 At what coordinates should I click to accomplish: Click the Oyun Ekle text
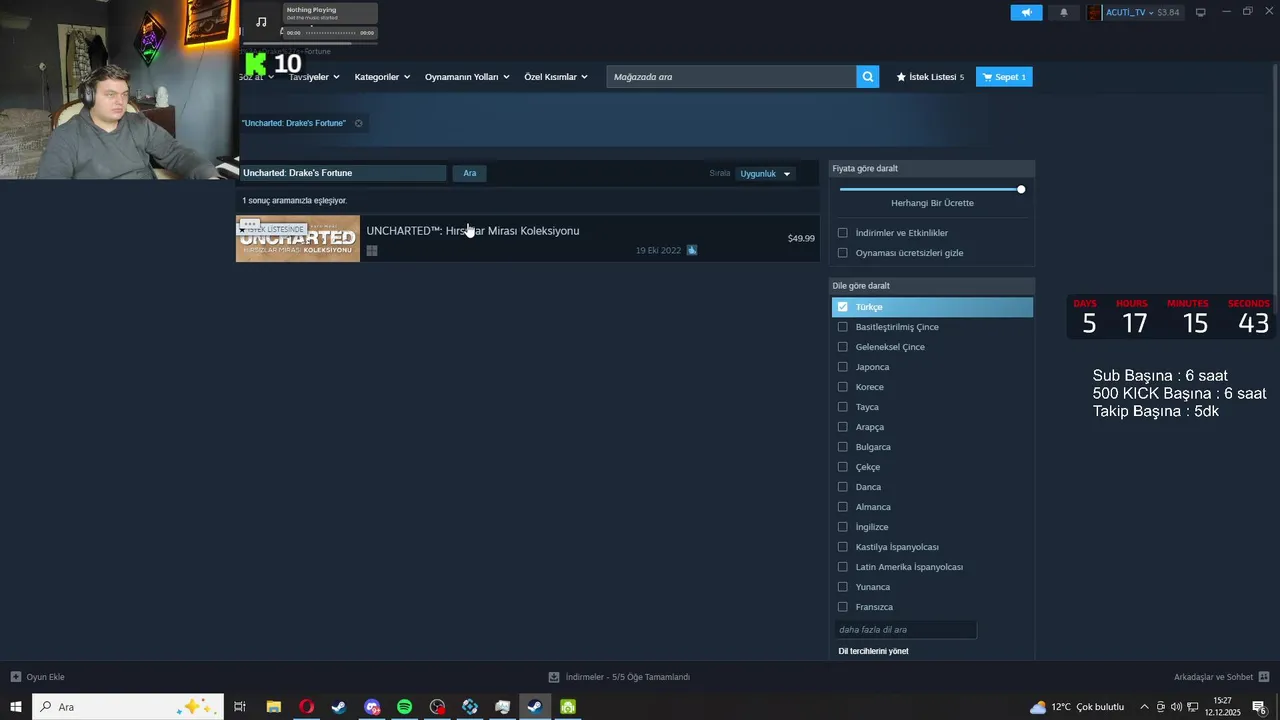45,677
